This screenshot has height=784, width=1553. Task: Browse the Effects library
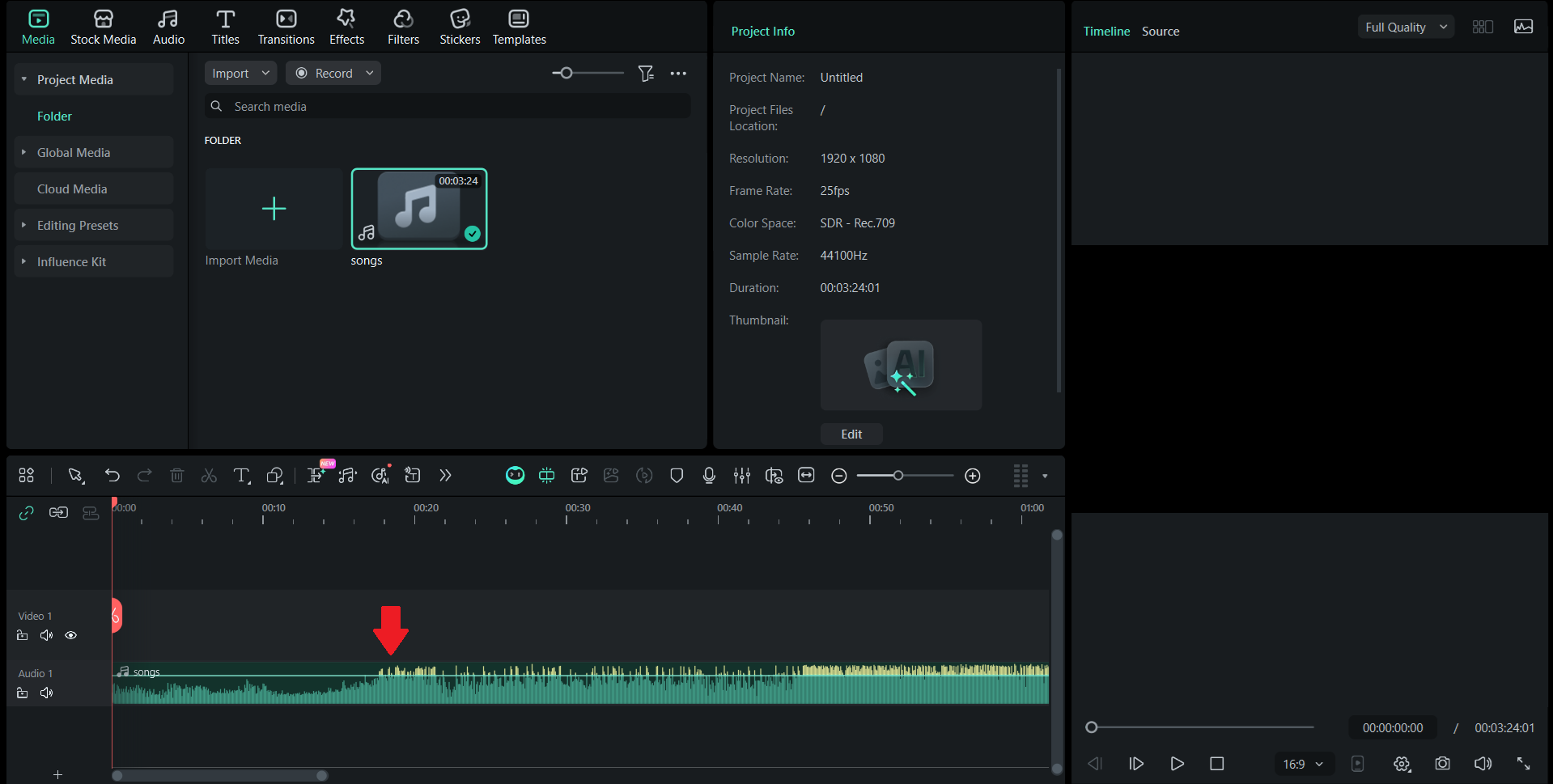[346, 26]
